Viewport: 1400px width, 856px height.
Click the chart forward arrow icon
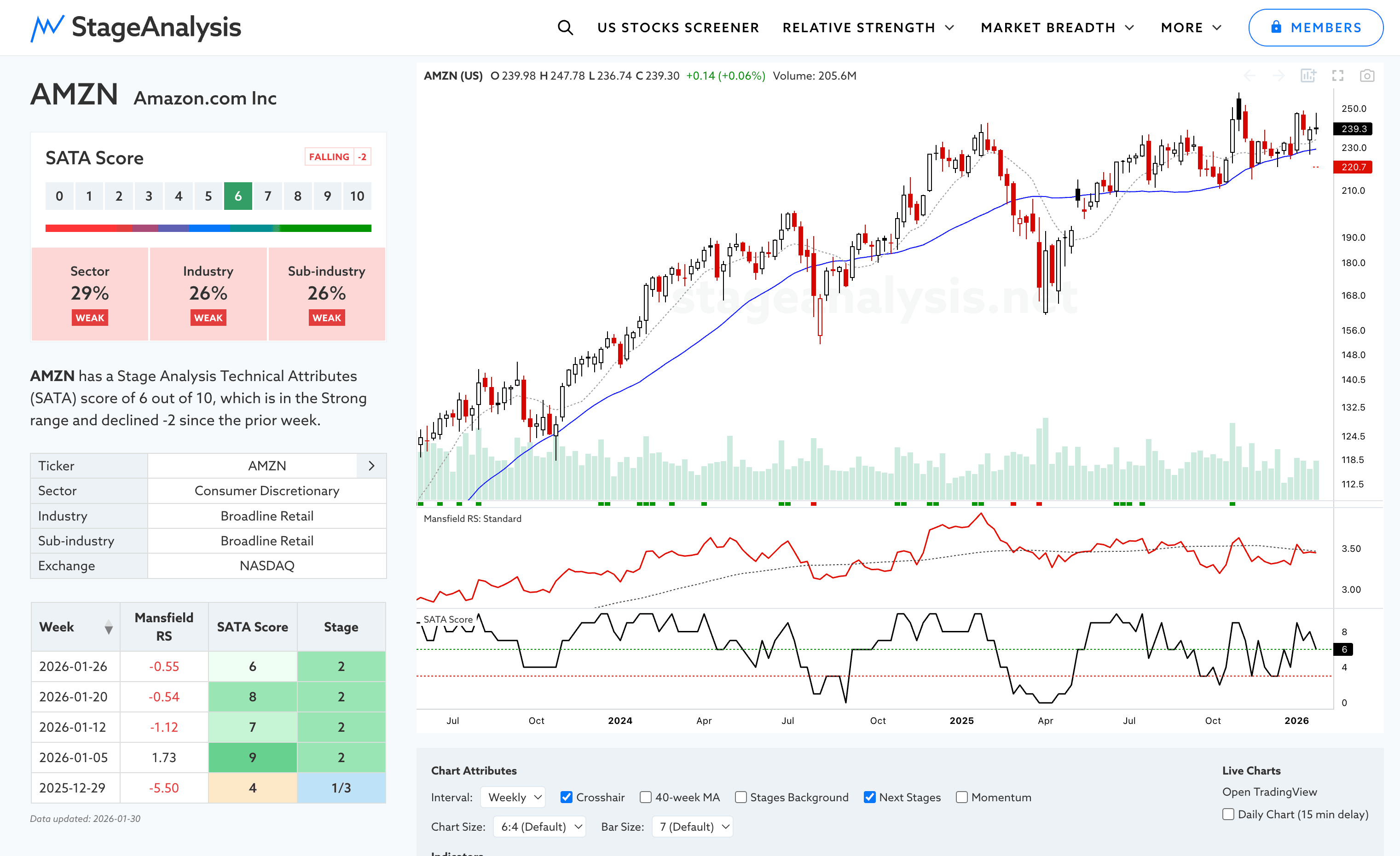[x=1279, y=75]
